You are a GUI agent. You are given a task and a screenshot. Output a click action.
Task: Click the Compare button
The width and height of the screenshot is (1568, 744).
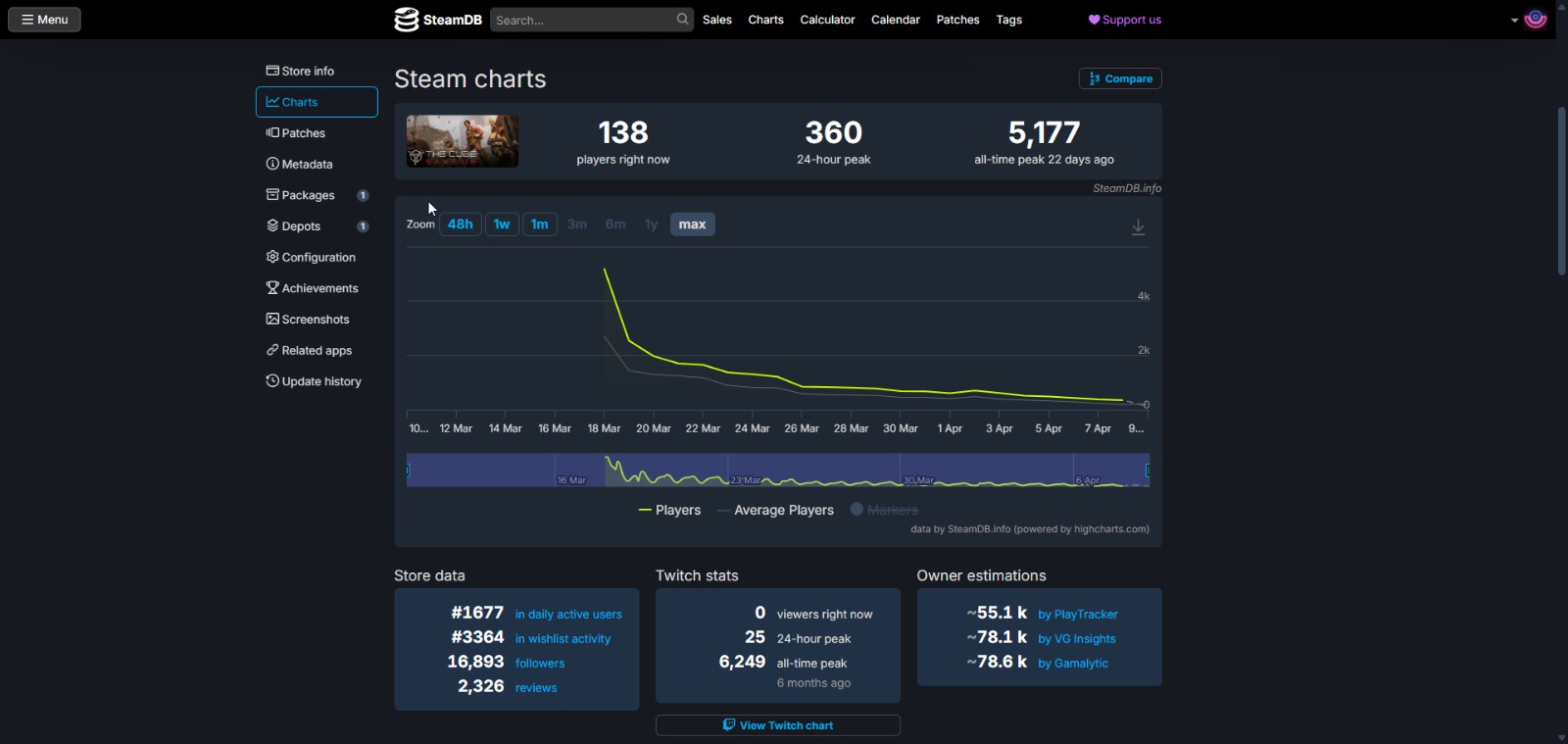[x=1120, y=78]
